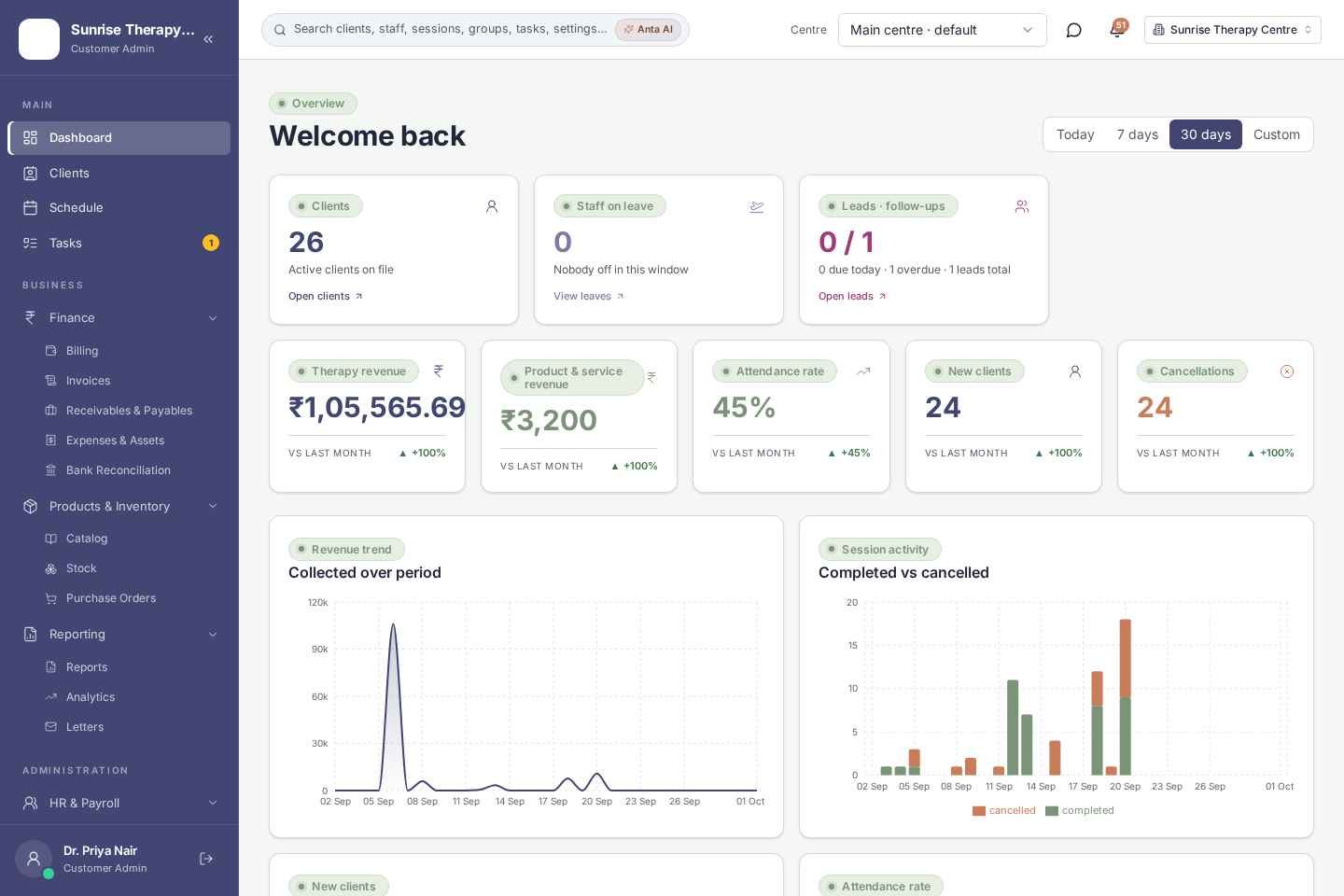The image size is (1344, 896).
Task: Collapse the Finance section
Action: (x=213, y=318)
